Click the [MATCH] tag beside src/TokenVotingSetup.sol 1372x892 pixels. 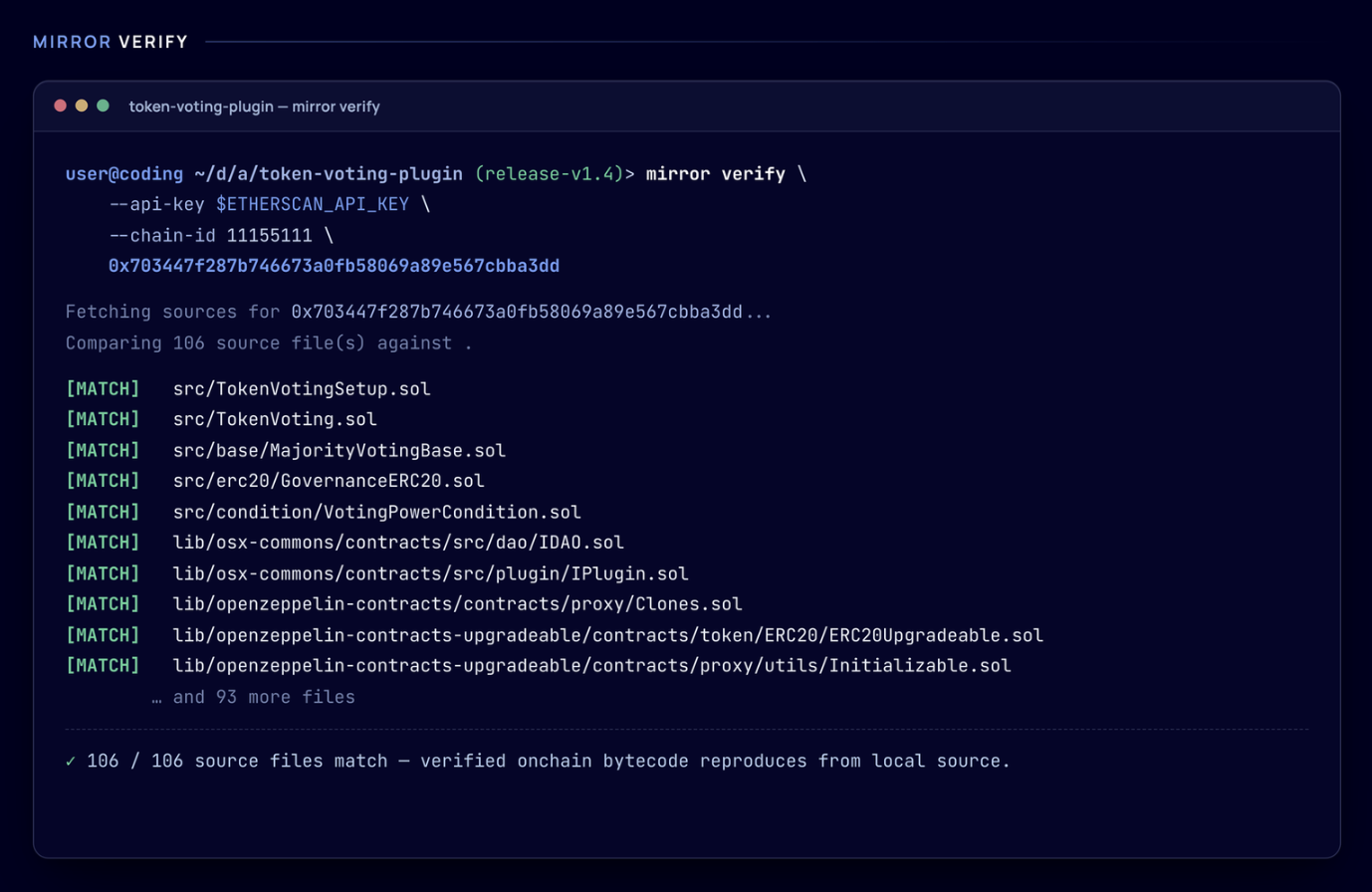(x=103, y=389)
